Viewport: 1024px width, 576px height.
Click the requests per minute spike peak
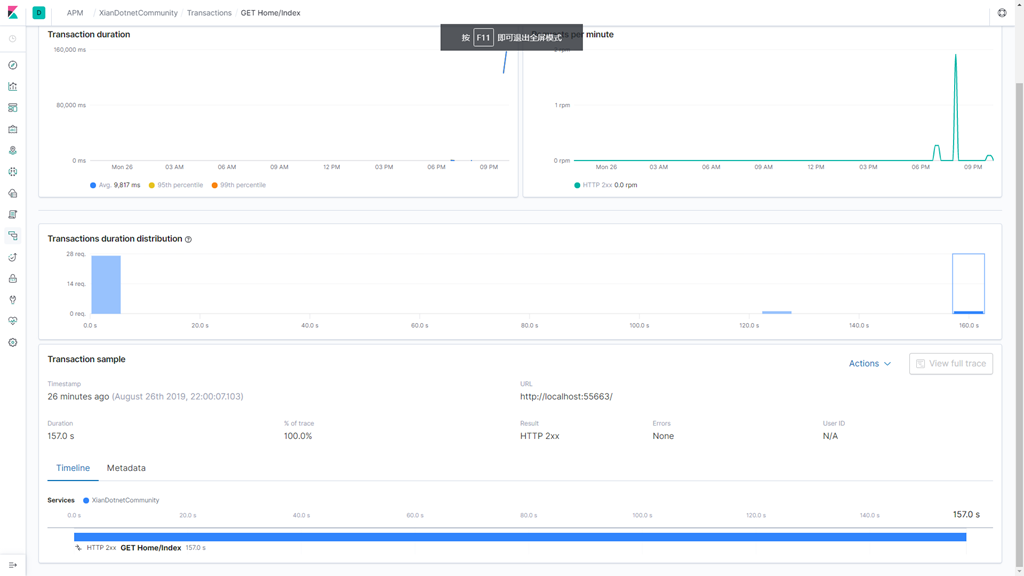(955, 56)
